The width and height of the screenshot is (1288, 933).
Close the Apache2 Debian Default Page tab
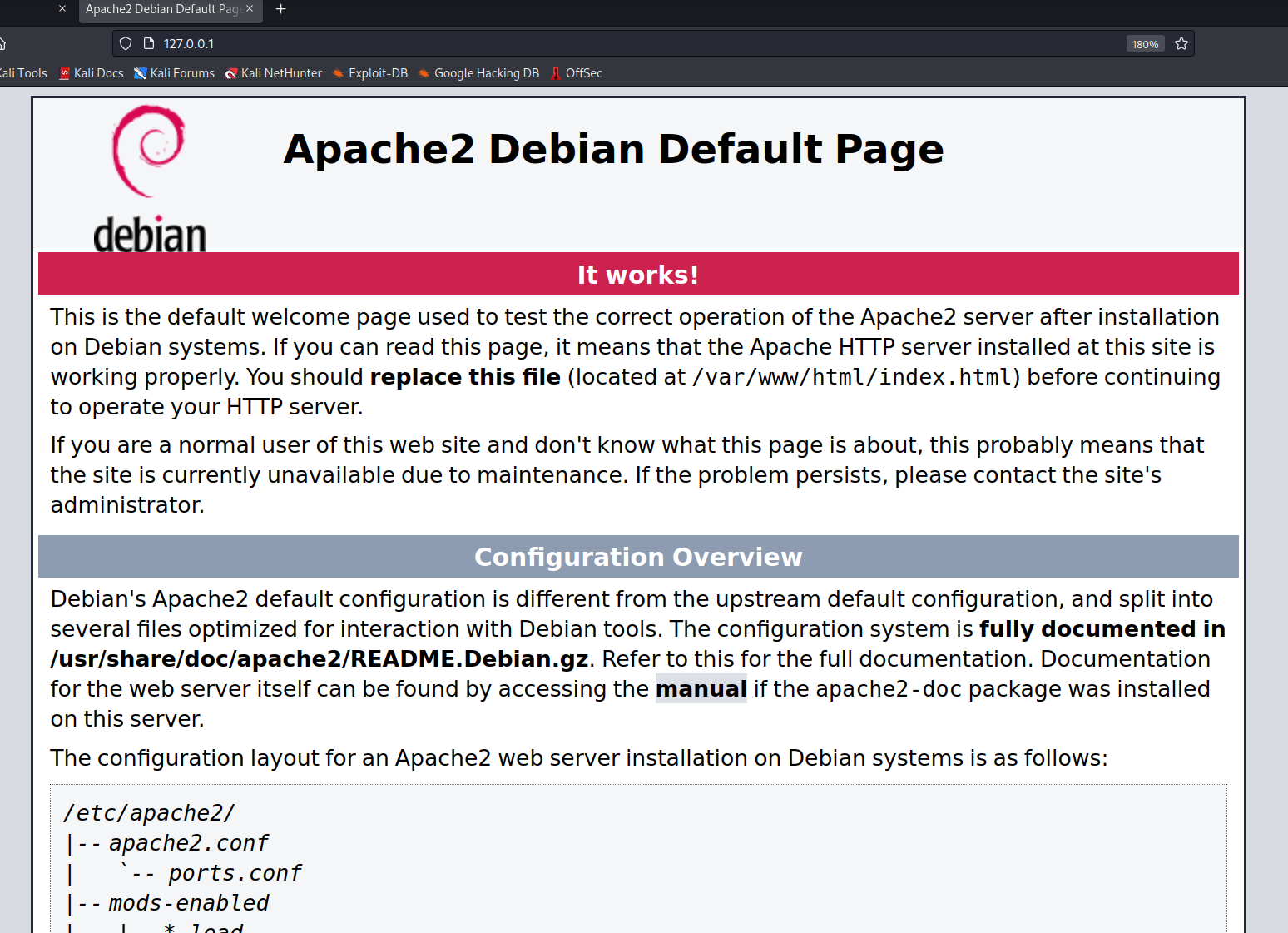[x=250, y=9]
